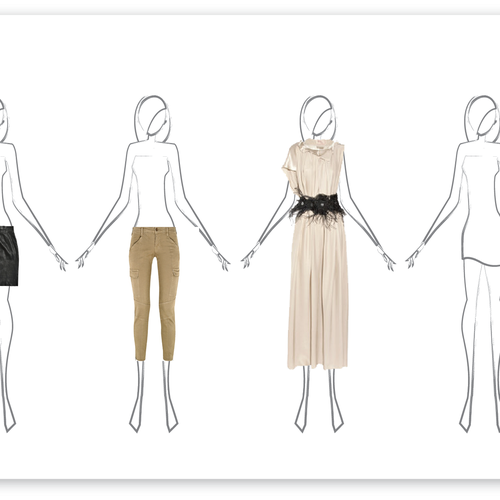Click the black feather belt on dress
Viewport: 500px width, 500px height.
[x=317, y=207]
